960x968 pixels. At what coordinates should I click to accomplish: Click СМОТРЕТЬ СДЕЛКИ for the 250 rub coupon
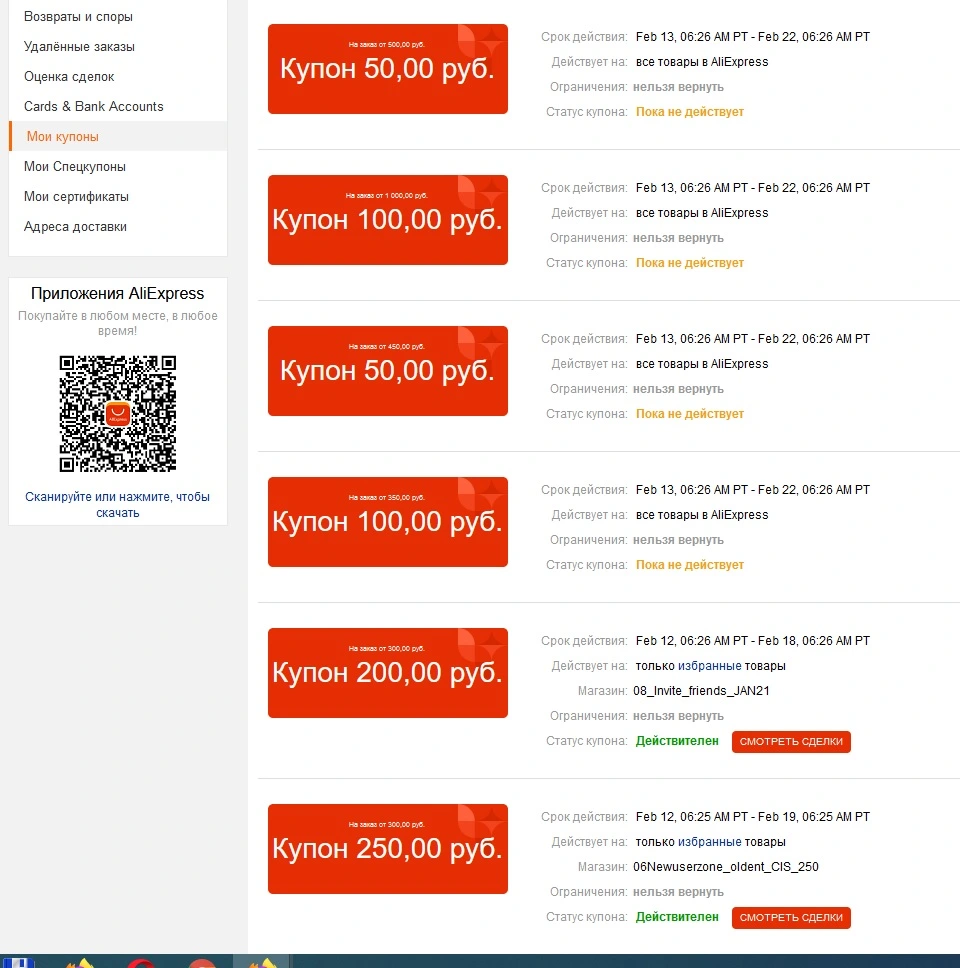point(791,917)
